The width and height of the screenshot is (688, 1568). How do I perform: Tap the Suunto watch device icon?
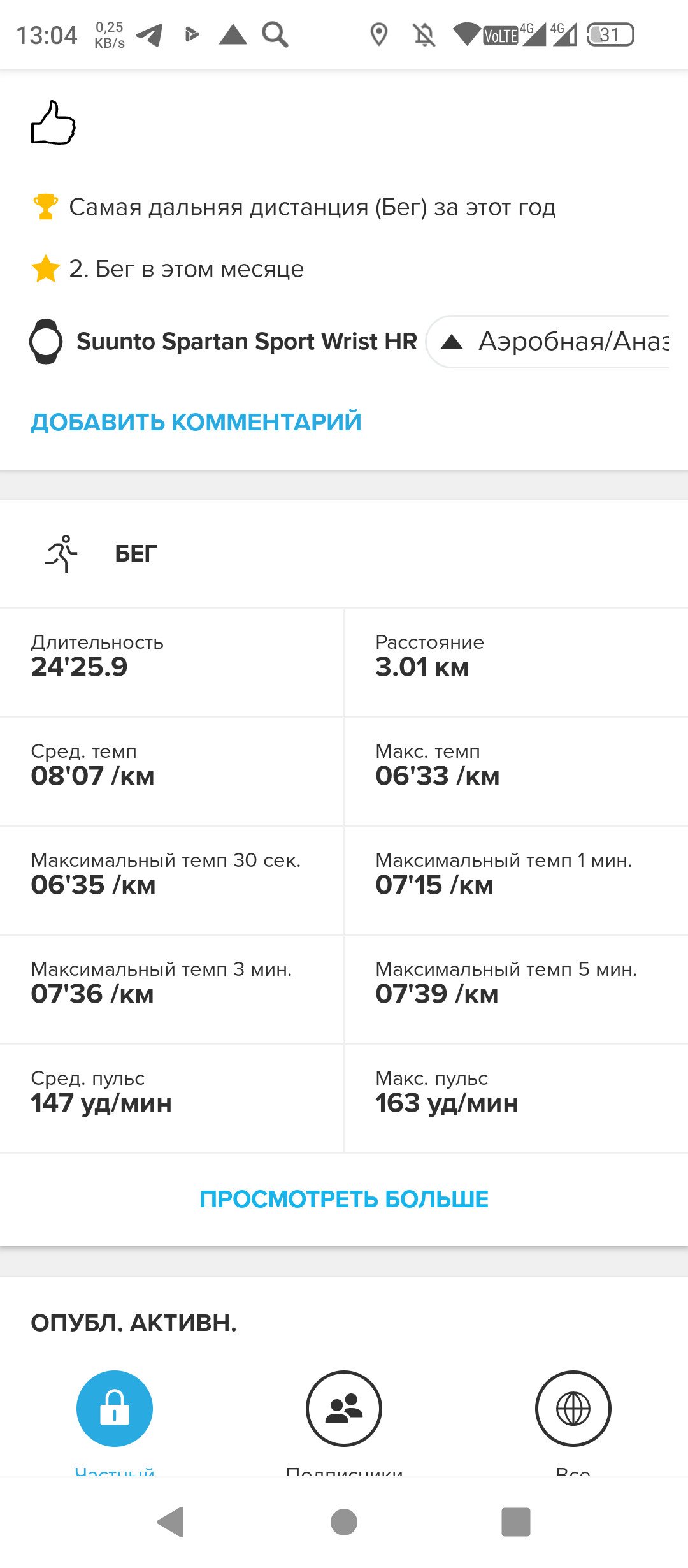pos(46,342)
